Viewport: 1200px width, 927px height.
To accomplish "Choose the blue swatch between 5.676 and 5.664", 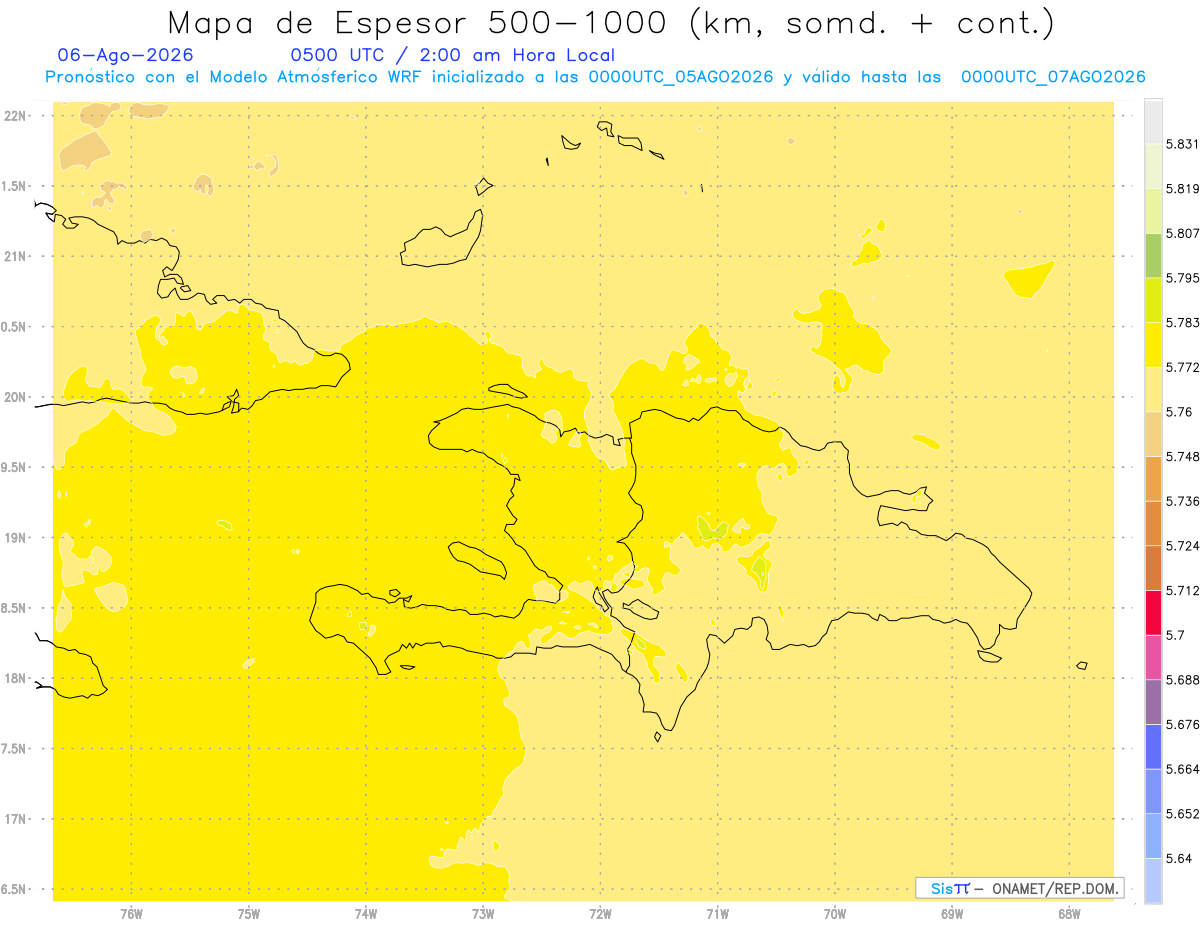I will pyautogui.click(x=1153, y=746).
